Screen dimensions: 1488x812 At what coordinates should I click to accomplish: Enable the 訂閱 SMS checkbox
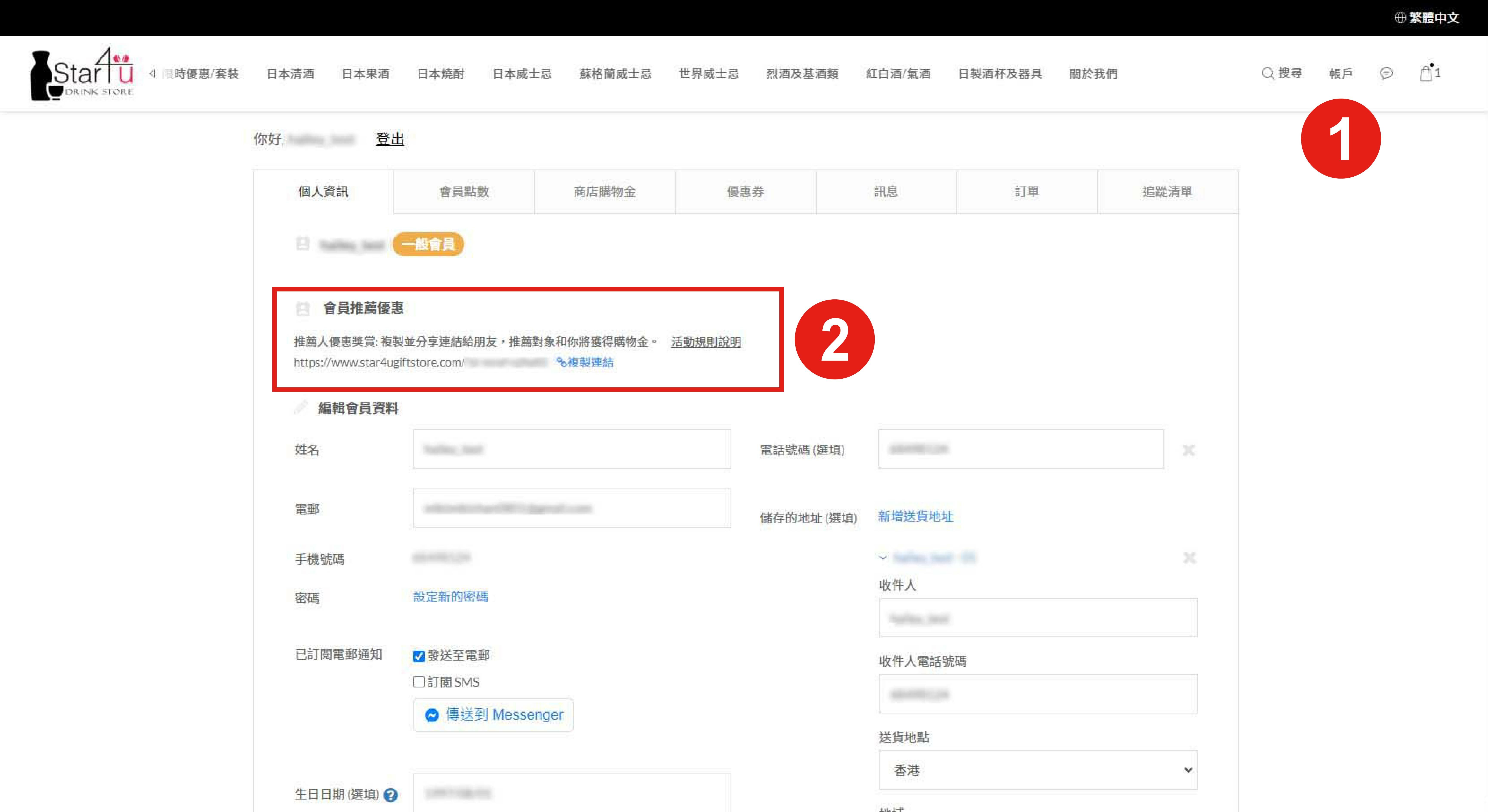tap(419, 681)
